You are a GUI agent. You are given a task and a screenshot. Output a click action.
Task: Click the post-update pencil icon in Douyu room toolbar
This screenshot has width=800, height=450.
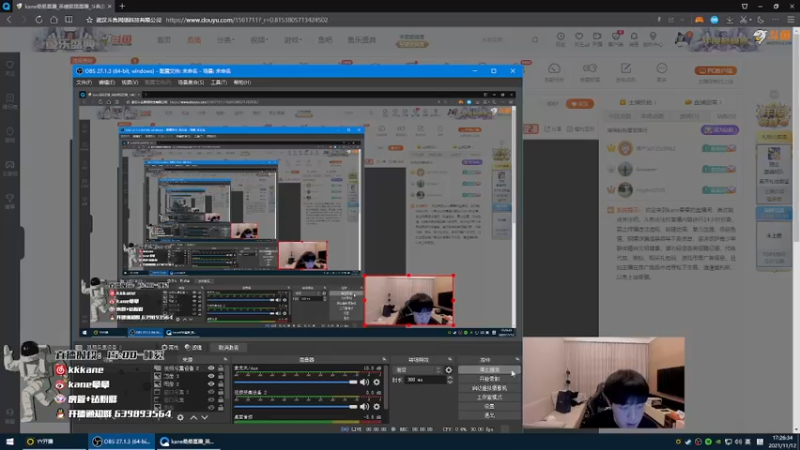(x=626, y=68)
